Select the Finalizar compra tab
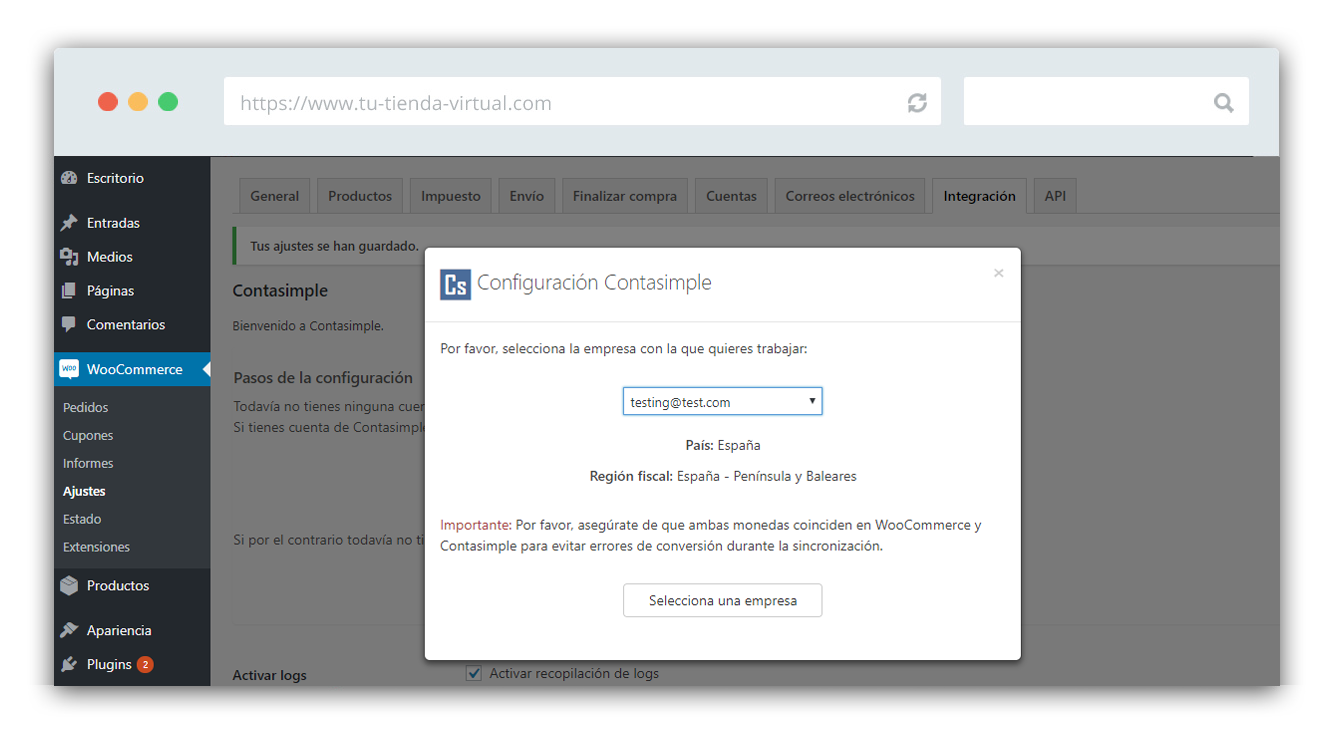Image resolution: width=1326 pixels, height=748 pixels. 625,196
